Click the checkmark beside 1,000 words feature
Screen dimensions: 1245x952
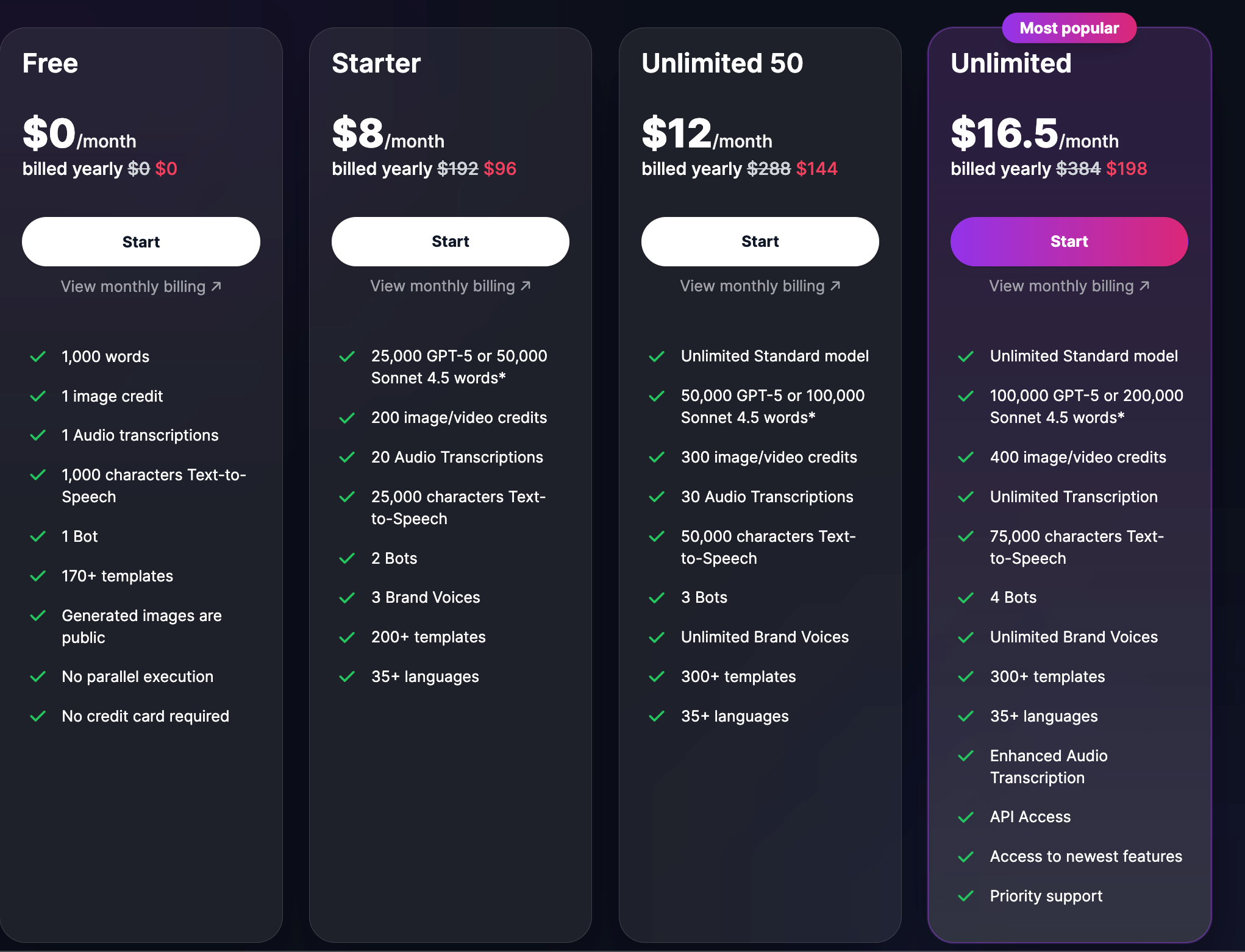[38, 357]
